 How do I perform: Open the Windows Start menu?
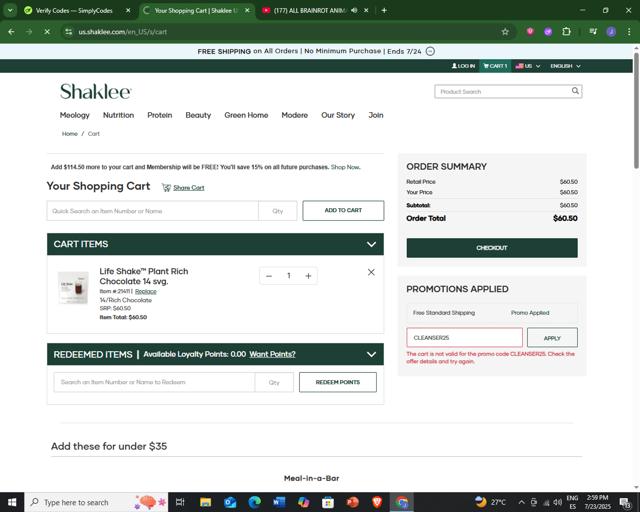[12, 502]
